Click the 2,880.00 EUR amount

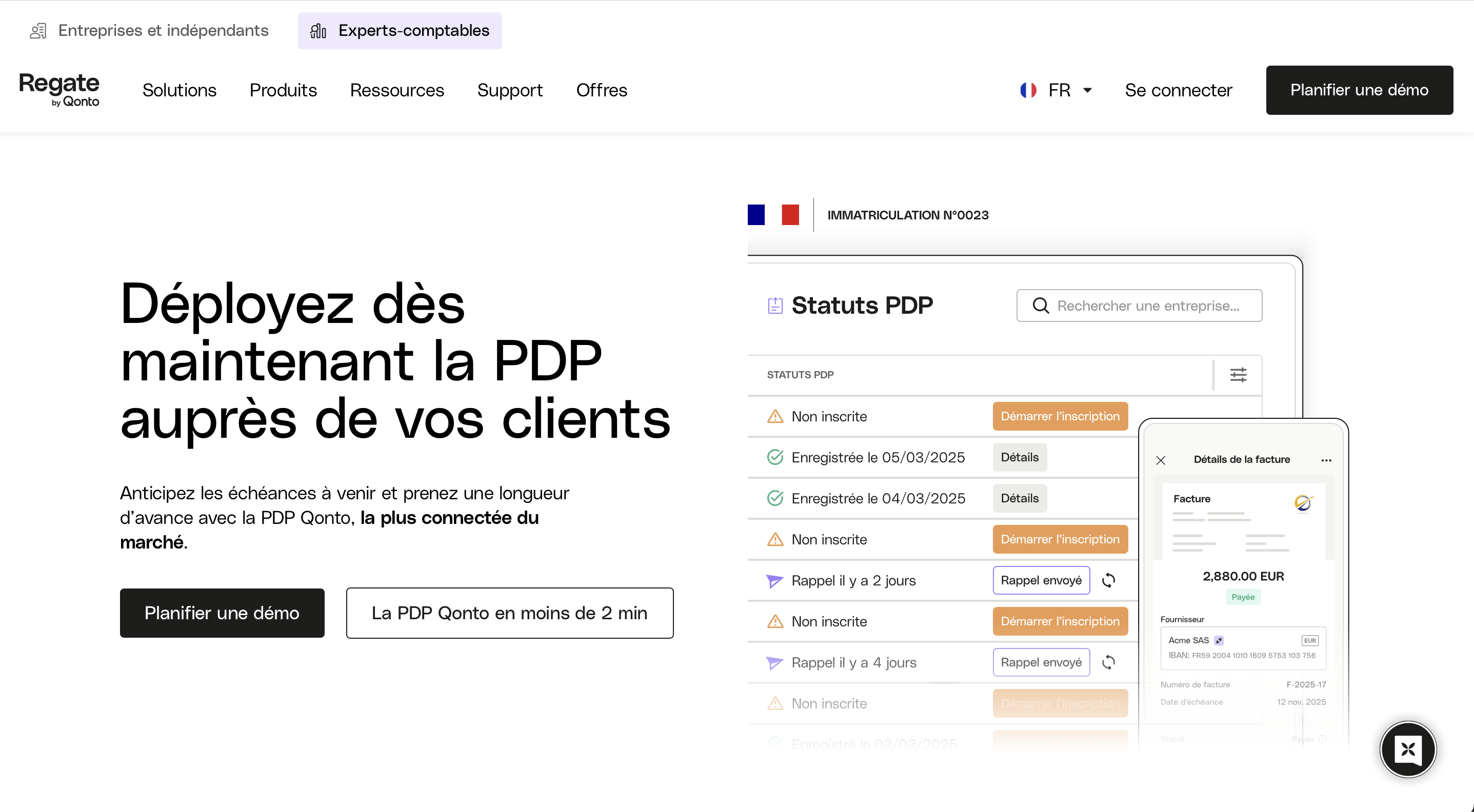(x=1243, y=576)
